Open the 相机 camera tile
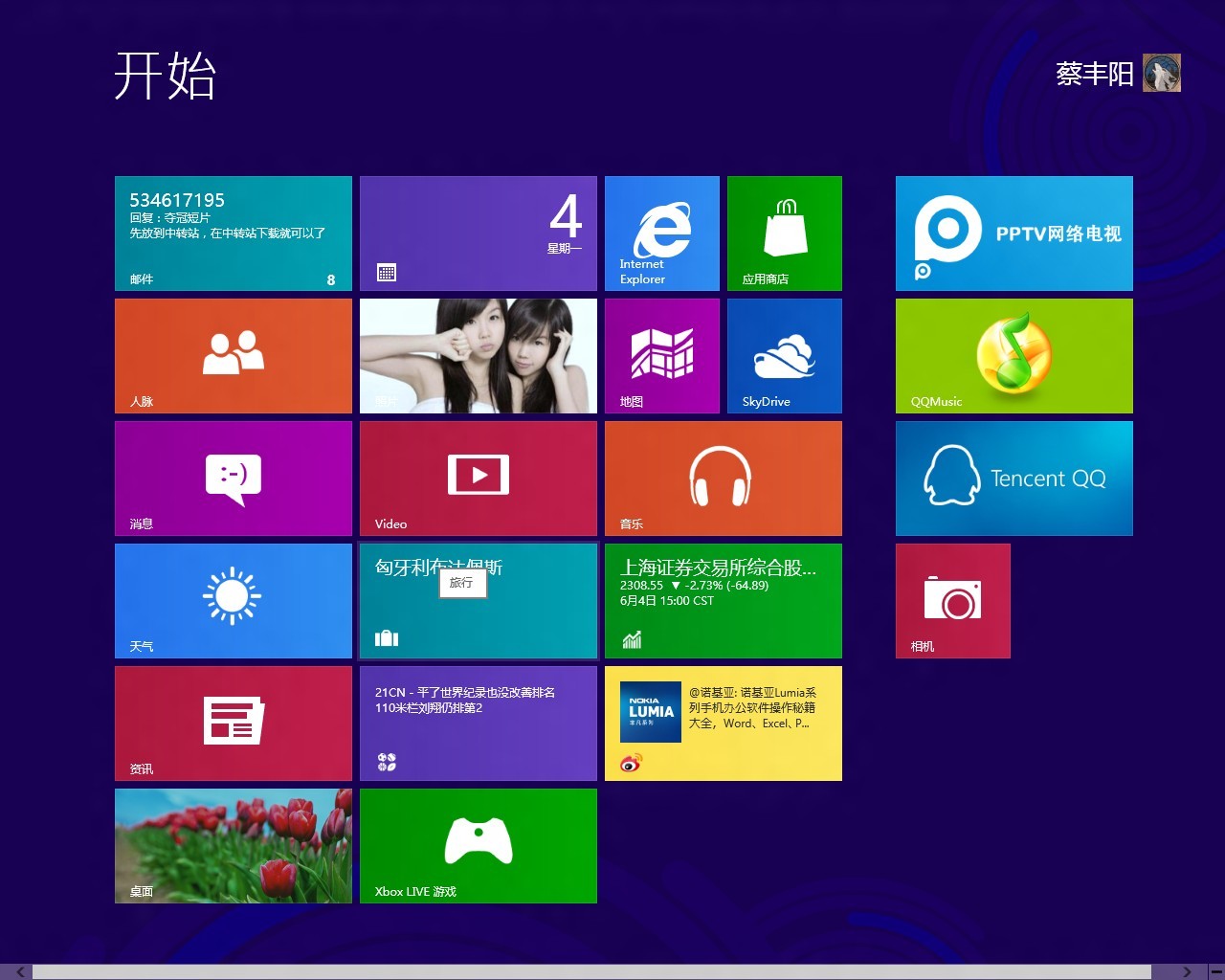Viewport: 1225px width, 980px height. (953, 601)
